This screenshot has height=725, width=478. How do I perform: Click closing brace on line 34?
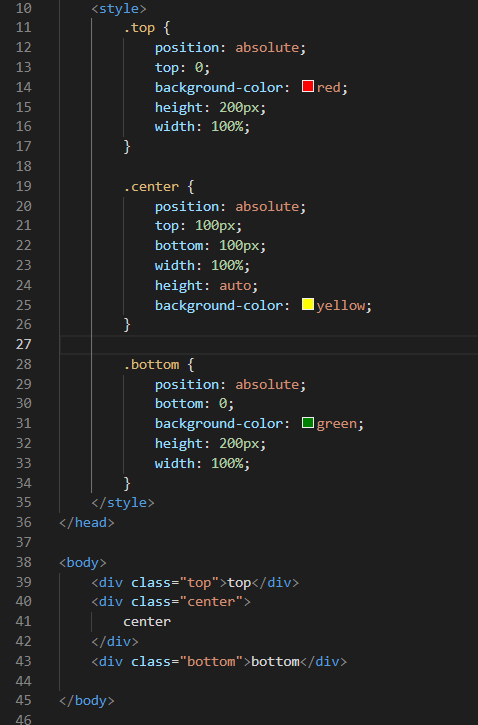tap(127, 484)
